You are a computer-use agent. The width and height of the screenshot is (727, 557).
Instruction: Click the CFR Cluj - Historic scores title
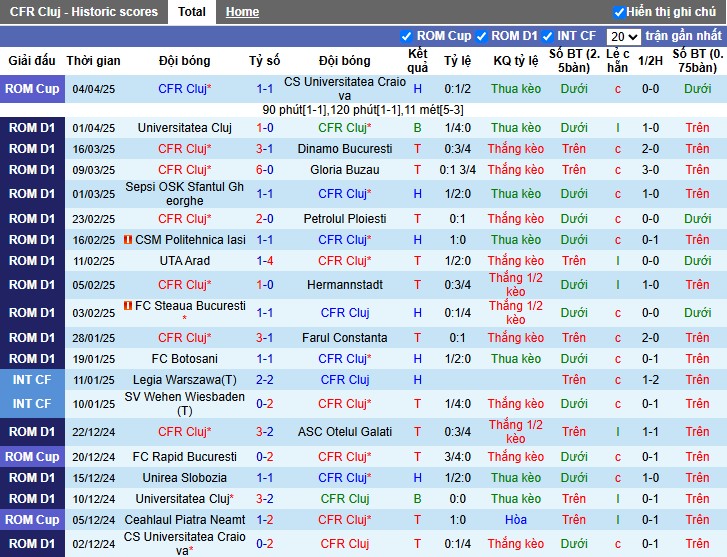(x=84, y=12)
